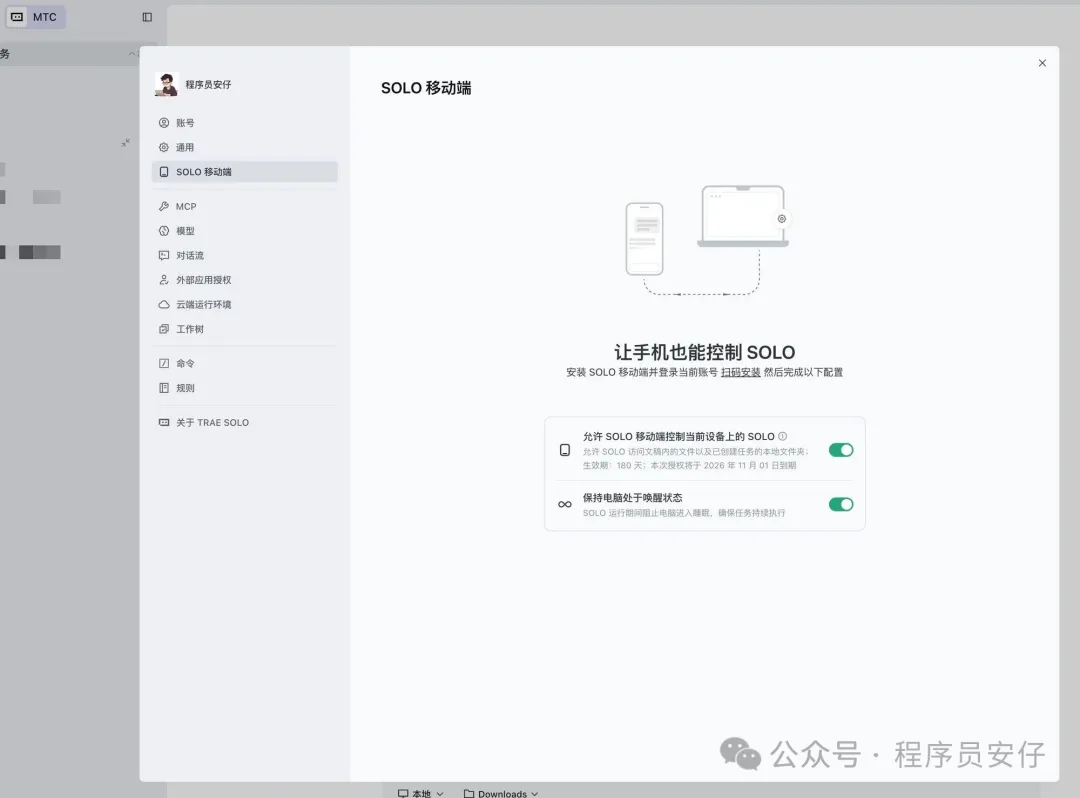The height and width of the screenshot is (798, 1080).
Task: Open the Downloads folder dropdown
Action: click(x=501, y=793)
